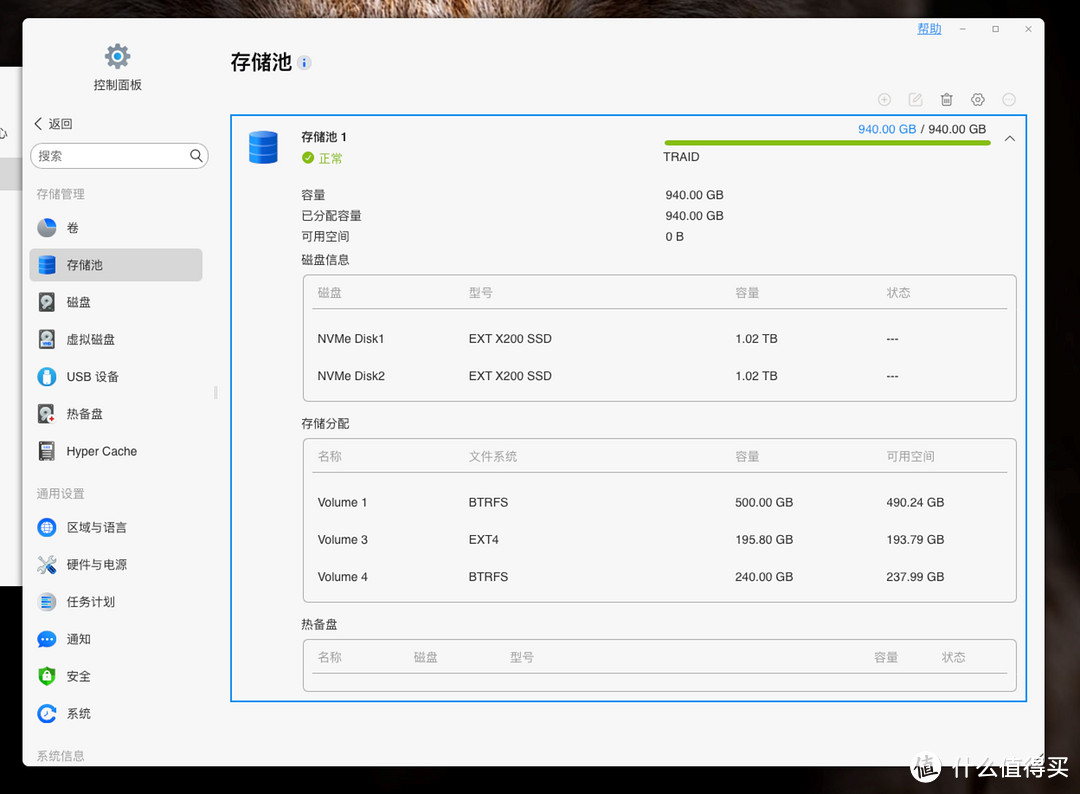Click the green capacity usage bar
This screenshot has height=794, width=1080.
(827, 142)
